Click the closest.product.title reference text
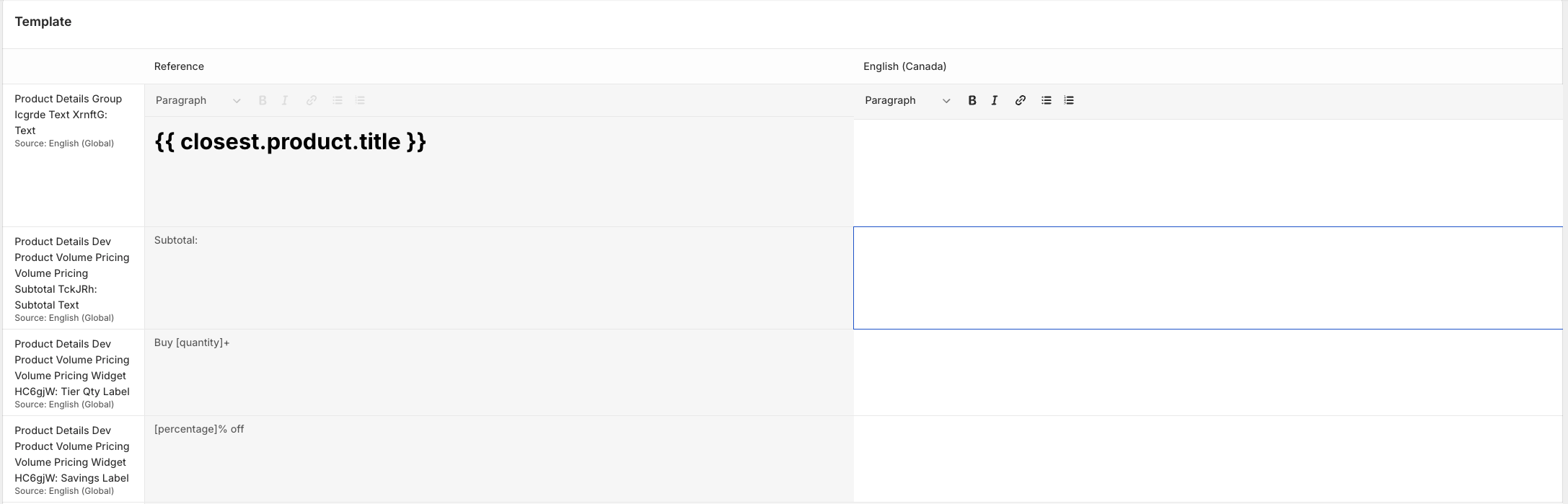1568x504 pixels. point(290,142)
